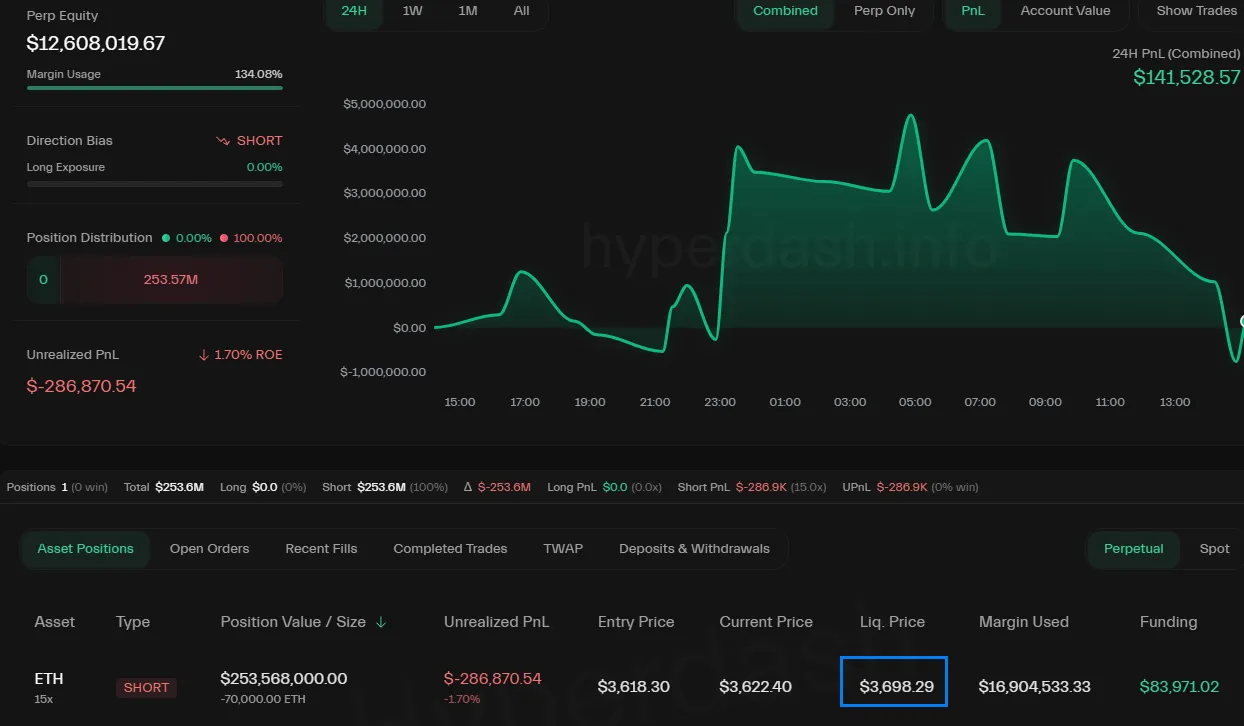Click the delta symbol in stats bar
1244x726 pixels.
click(x=468, y=487)
